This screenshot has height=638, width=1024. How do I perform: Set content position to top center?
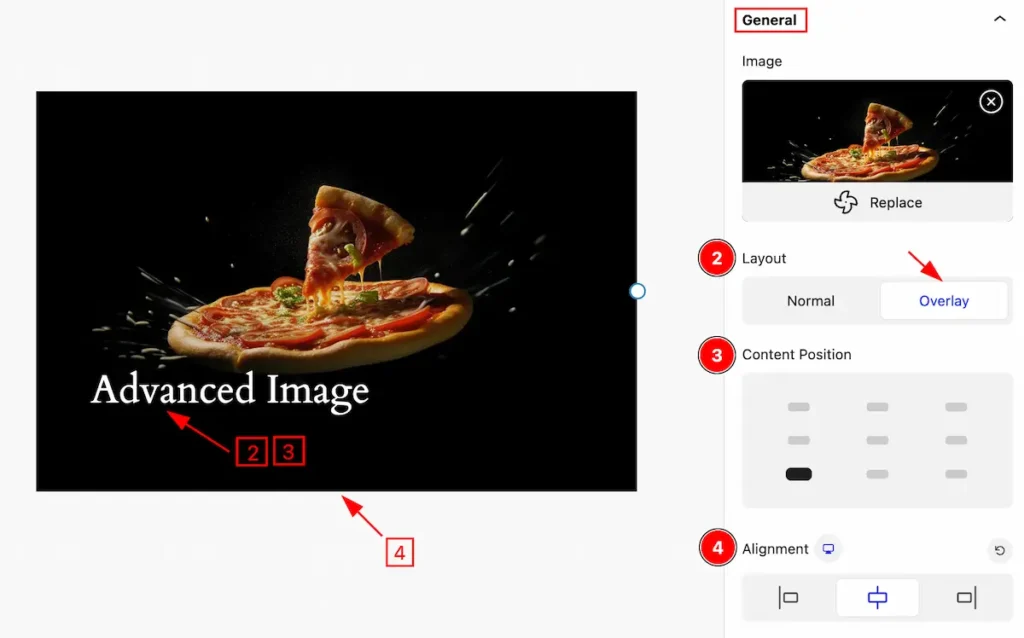877,407
